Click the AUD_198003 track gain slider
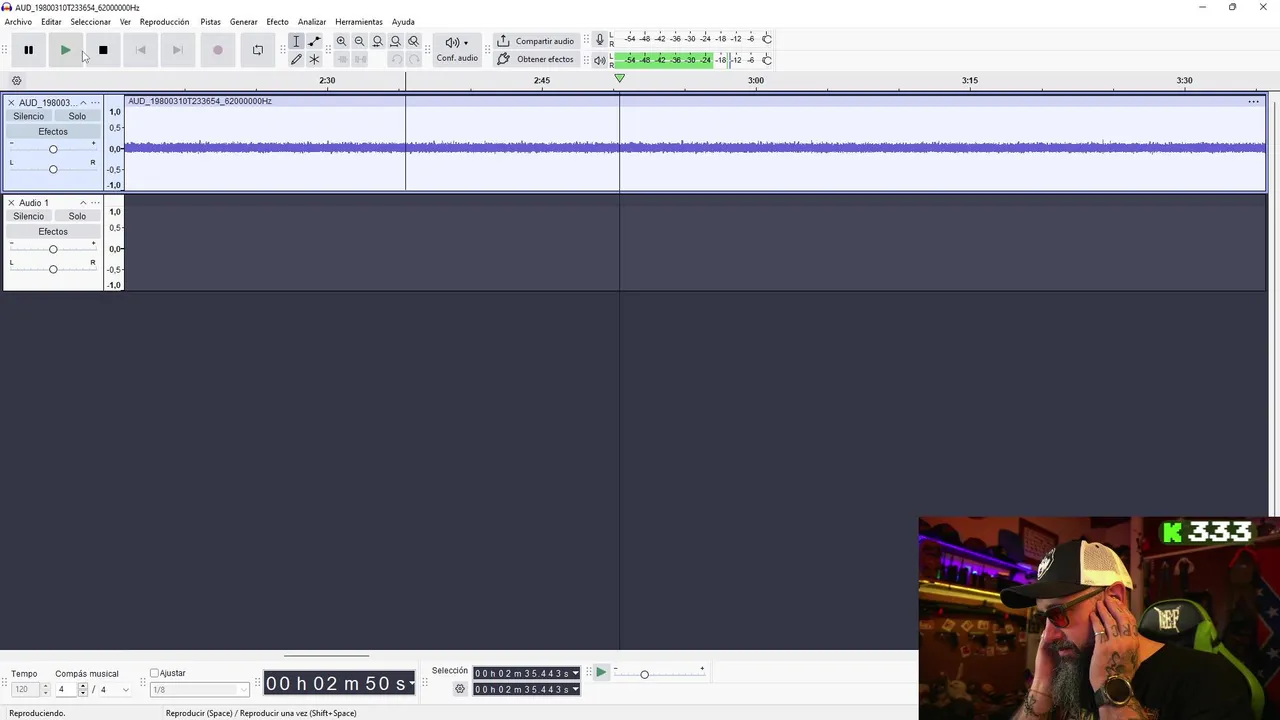The height and width of the screenshot is (720, 1280). 53,149
